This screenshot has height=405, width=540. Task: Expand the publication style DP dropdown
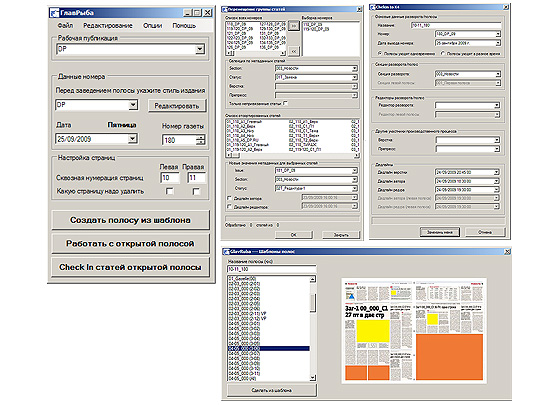click(133, 105)
